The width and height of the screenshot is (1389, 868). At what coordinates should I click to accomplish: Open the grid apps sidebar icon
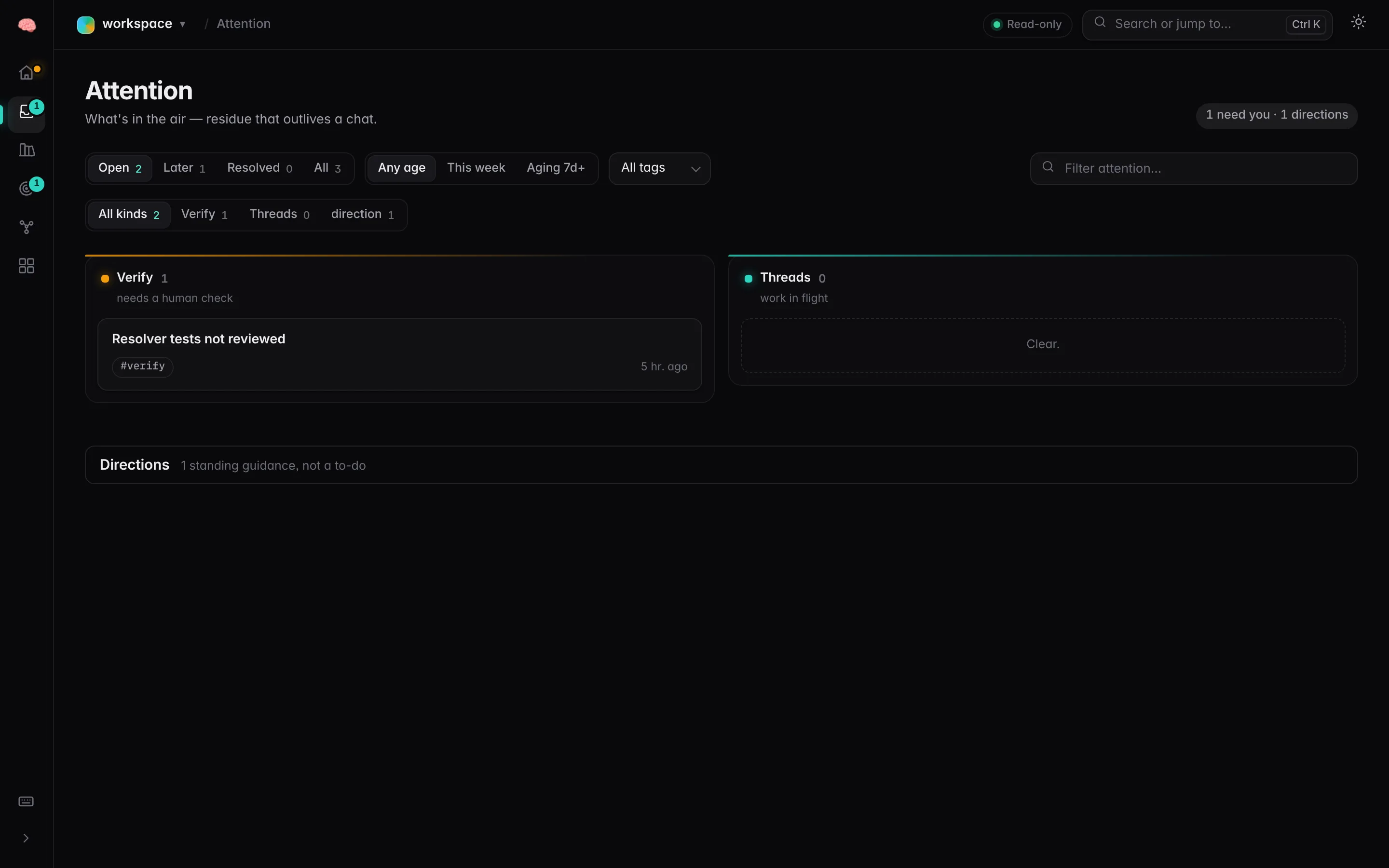(27, 266)
